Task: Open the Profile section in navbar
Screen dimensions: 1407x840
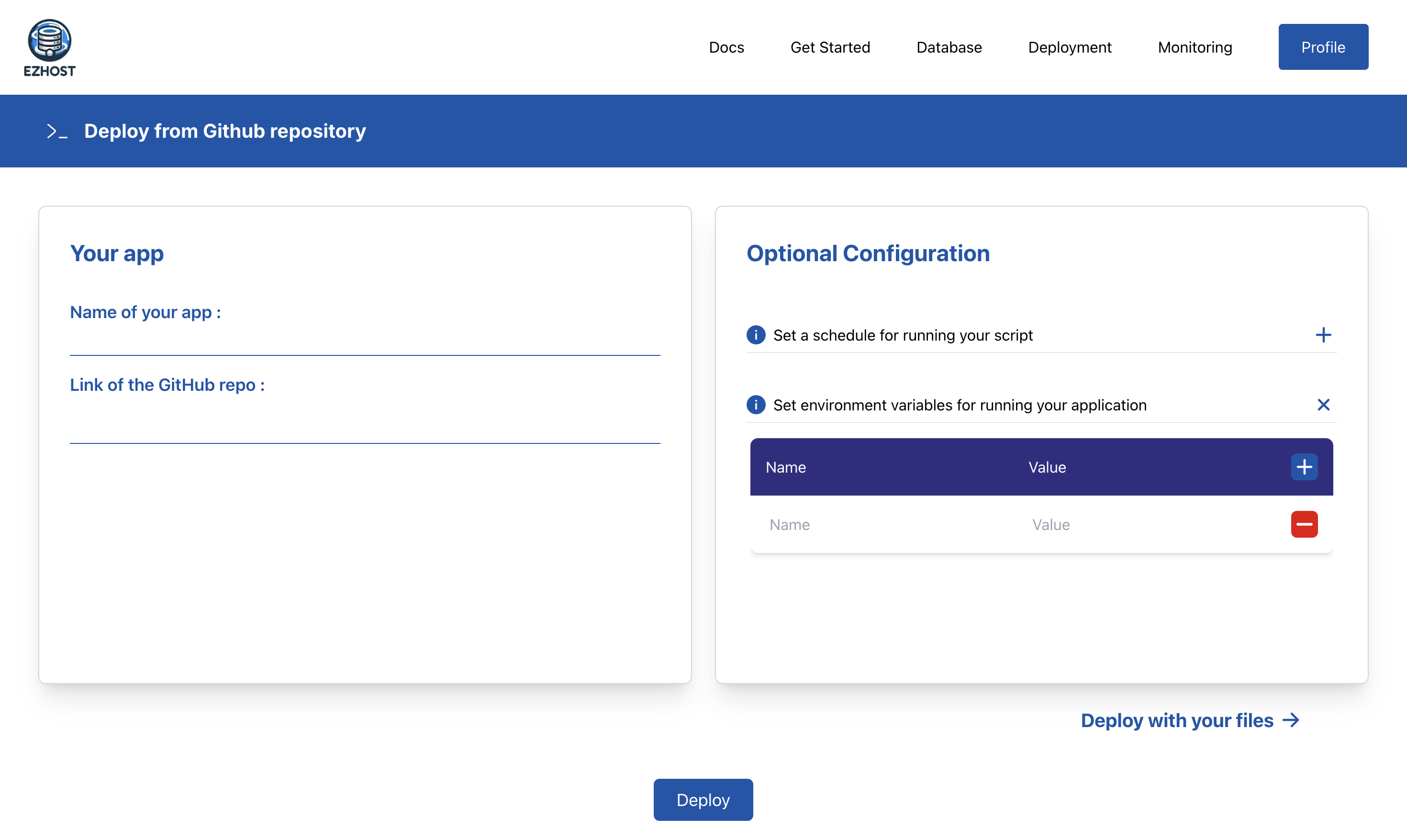Action: 1323,47
